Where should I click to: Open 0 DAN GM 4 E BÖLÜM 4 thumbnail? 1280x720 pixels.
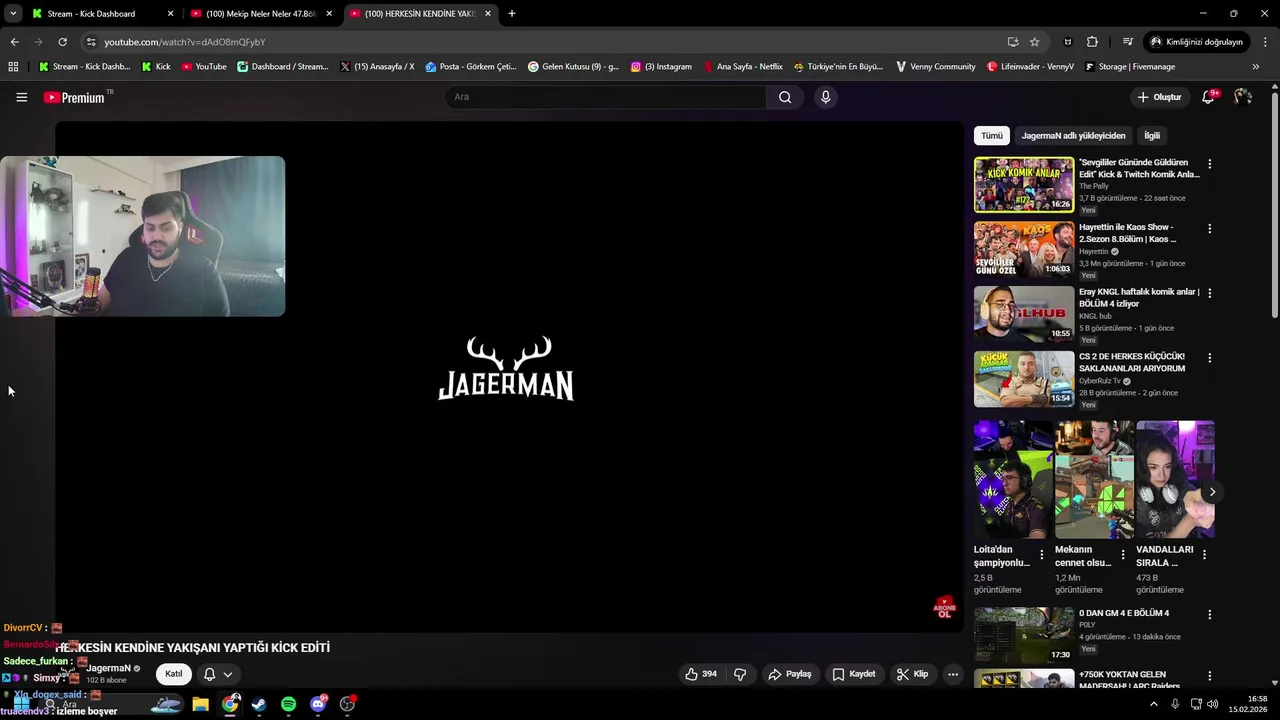coord(1024,635)
